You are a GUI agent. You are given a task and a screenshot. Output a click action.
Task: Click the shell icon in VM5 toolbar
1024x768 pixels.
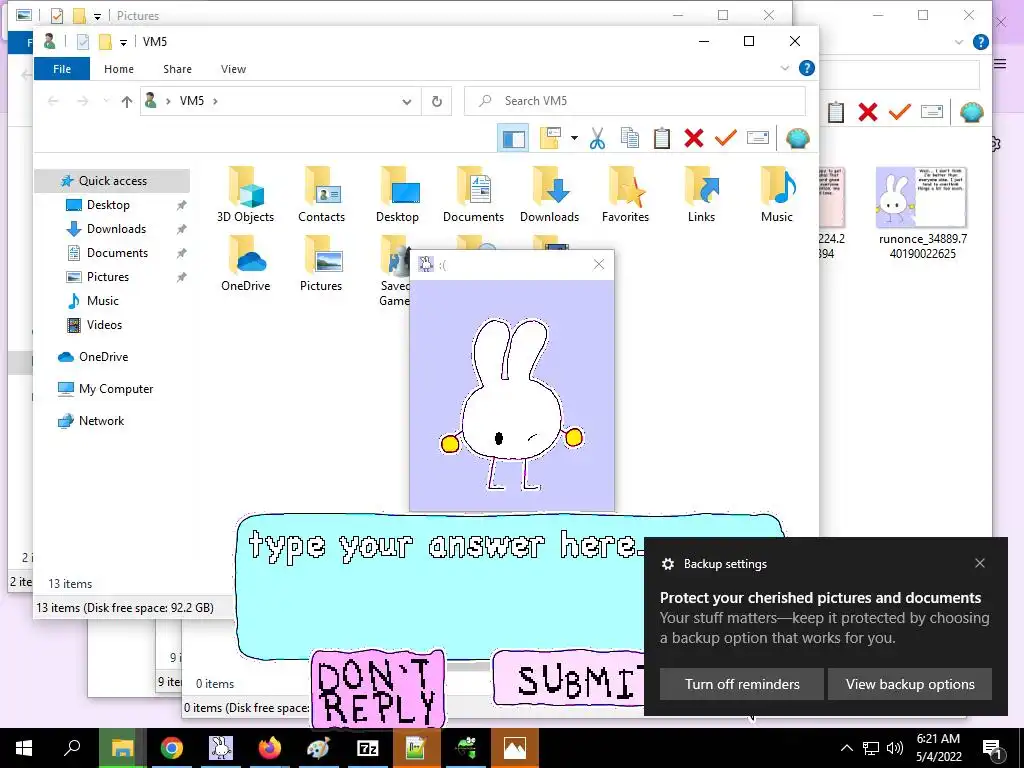click(797, 138)
